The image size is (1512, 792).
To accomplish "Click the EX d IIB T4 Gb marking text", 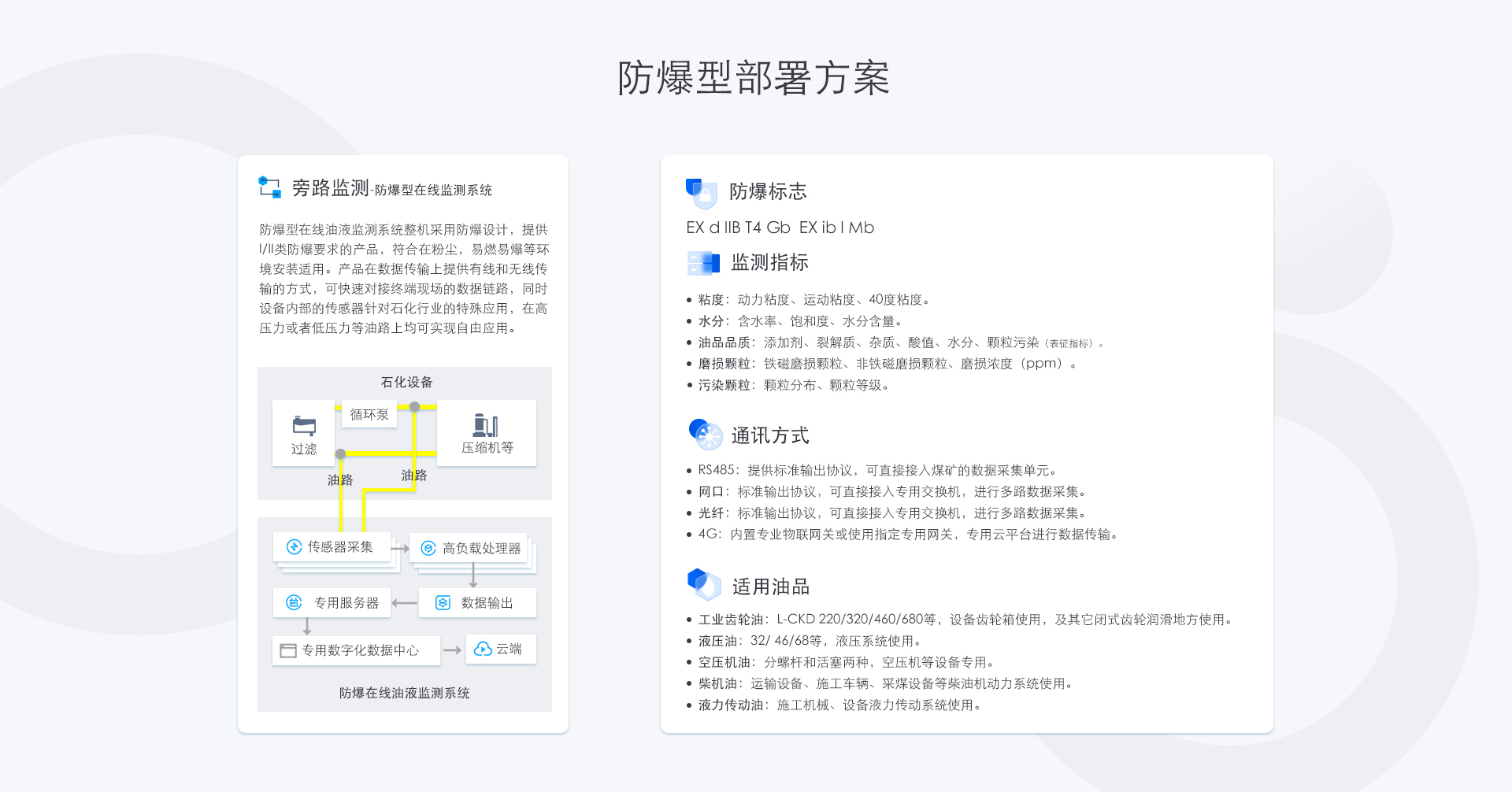I will pyautogui.click(x=738, y=228).
